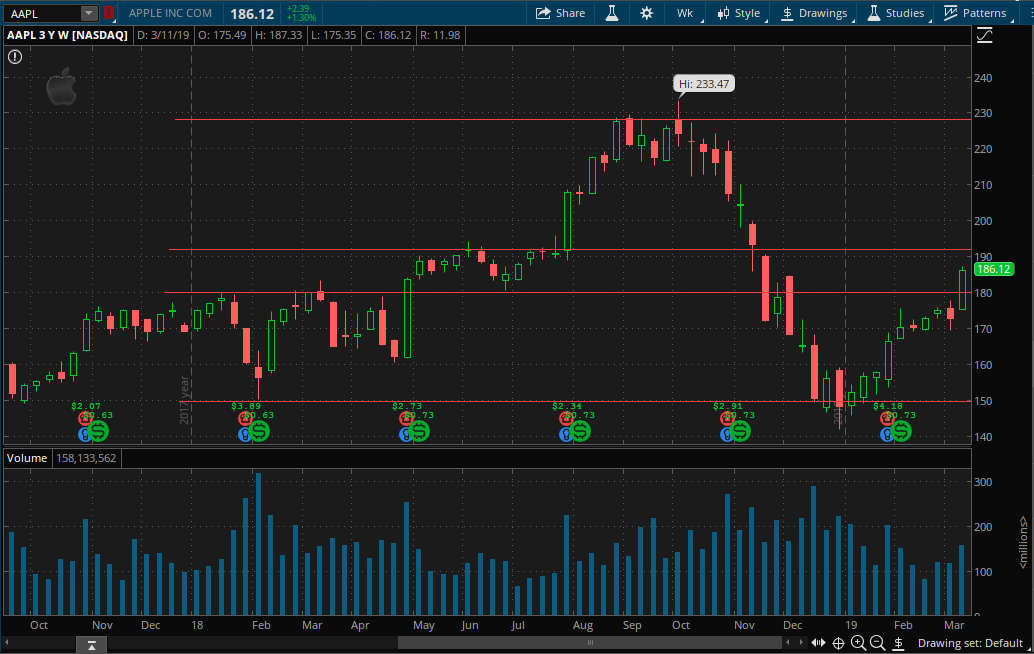Click the red symbol link icon

coord(109,13)
